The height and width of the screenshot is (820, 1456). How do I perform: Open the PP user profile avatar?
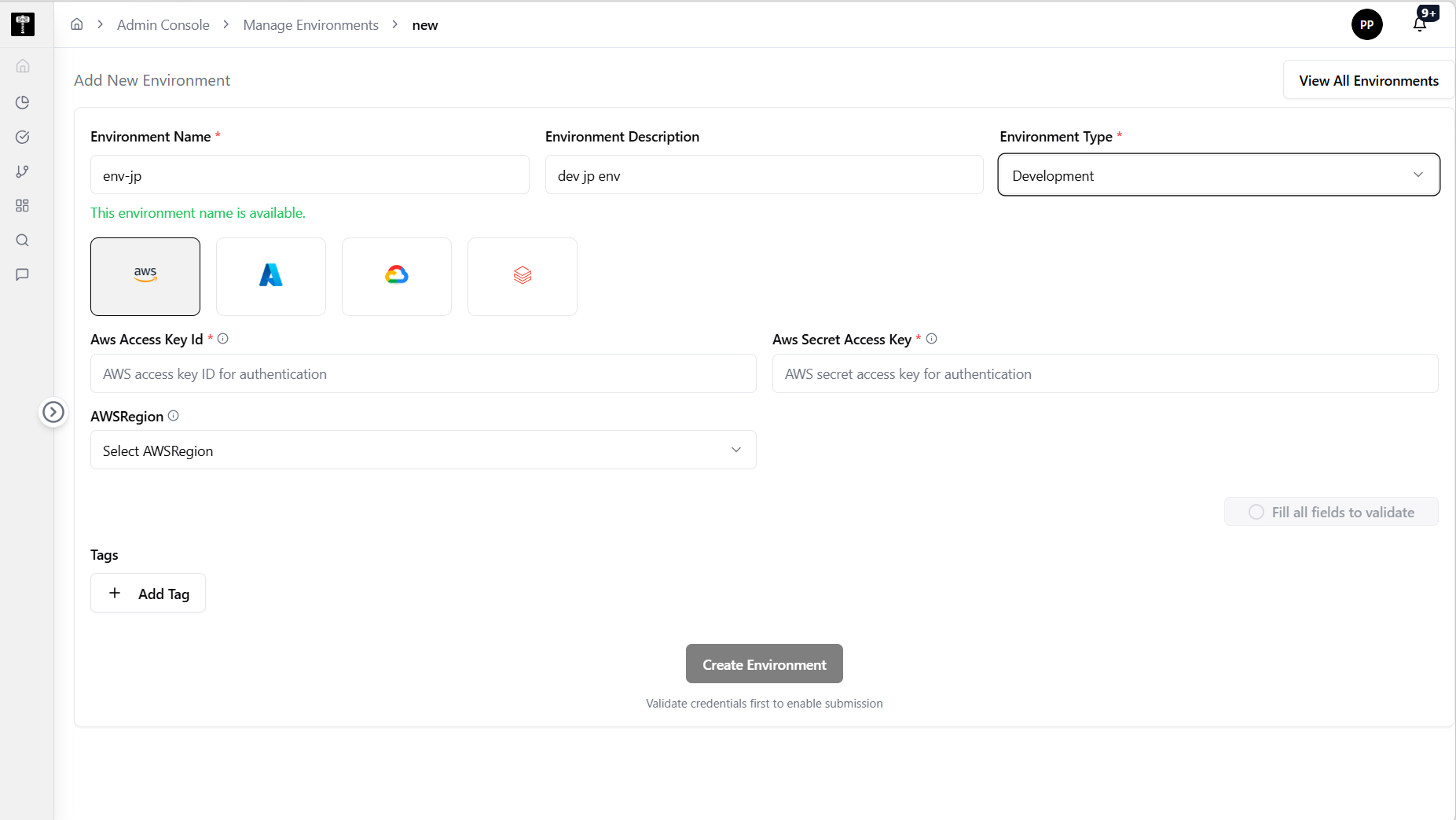[x=1366, y=24]
